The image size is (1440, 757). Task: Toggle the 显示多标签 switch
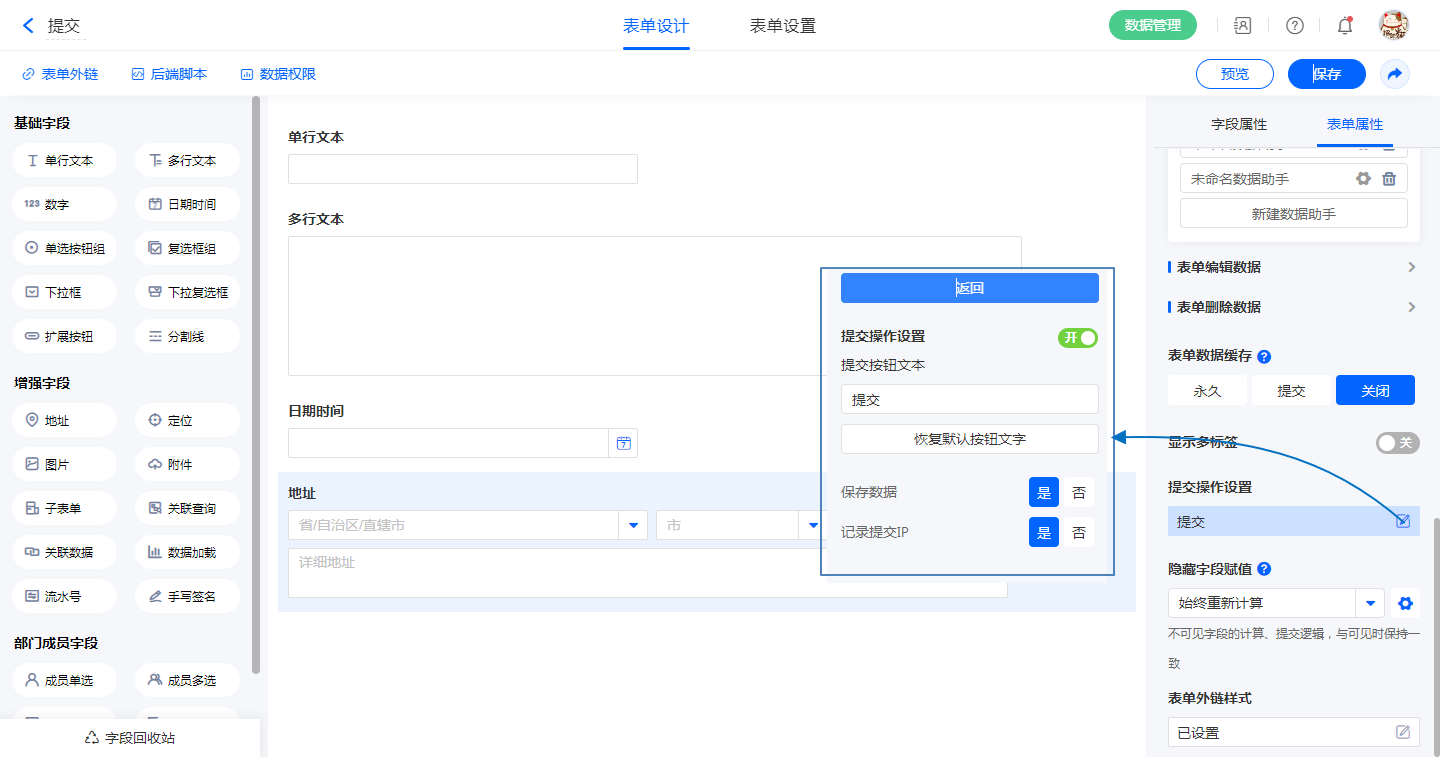(1397, 443)
